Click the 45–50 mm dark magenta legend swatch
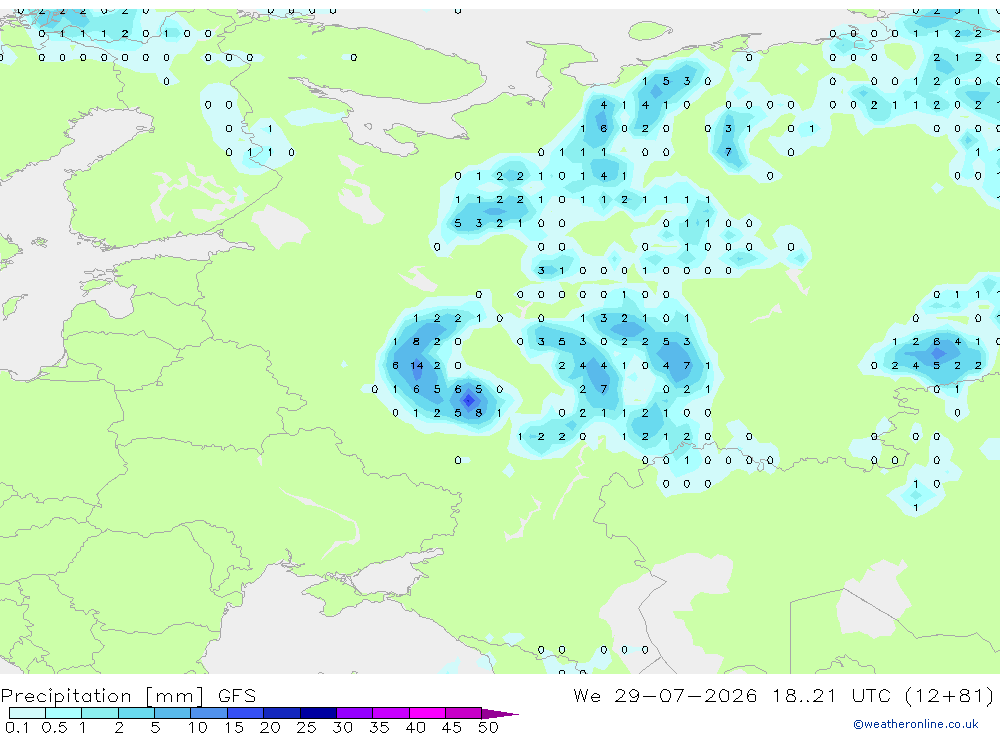 (464, 713)
